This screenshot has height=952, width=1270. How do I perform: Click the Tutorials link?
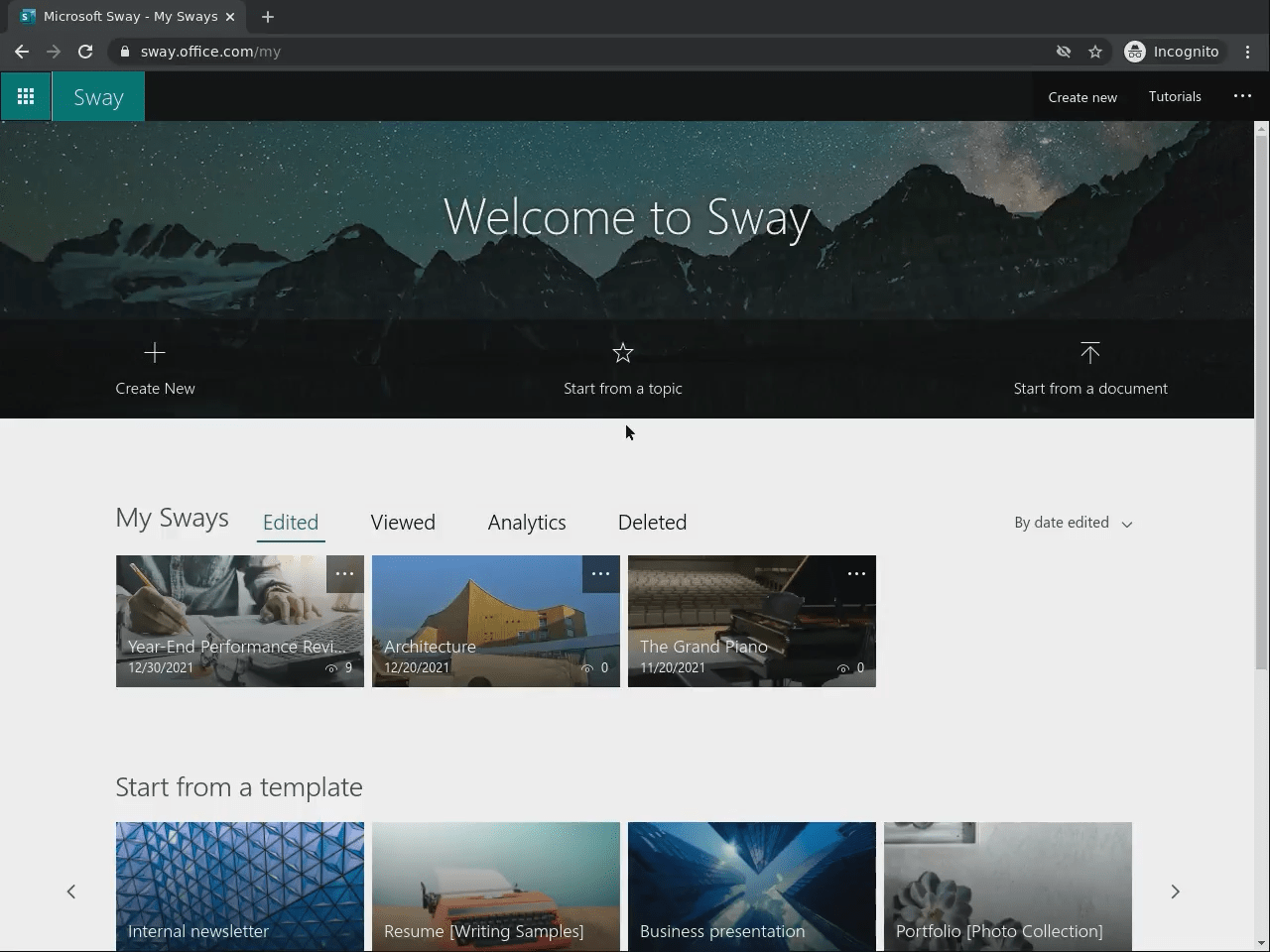tap(1175, 96)
